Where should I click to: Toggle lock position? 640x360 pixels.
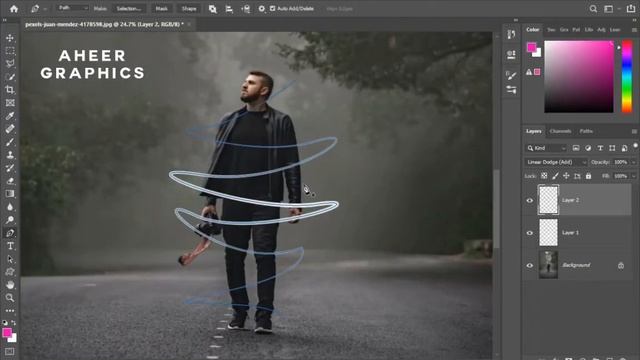(x=566, y=176)
